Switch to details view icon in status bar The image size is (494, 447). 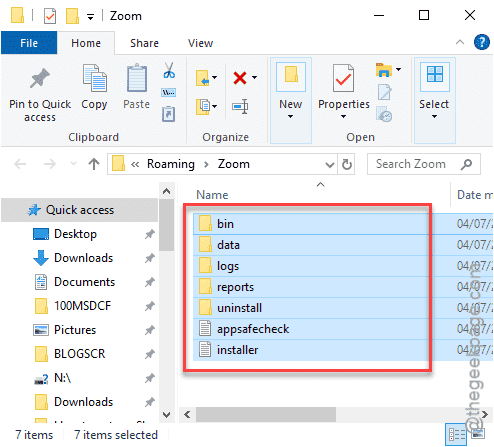(456, 435)
